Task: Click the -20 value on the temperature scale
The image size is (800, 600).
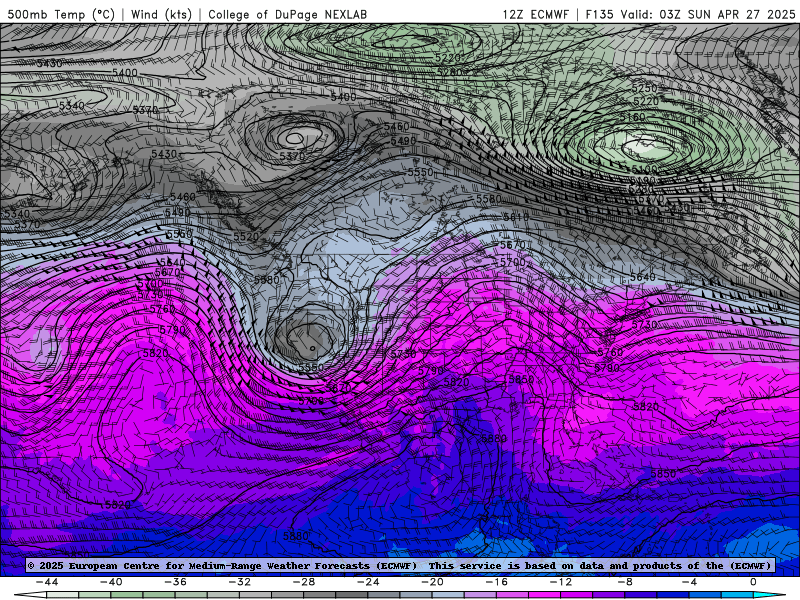Action: pyautogui.click(x=433, y=582)
